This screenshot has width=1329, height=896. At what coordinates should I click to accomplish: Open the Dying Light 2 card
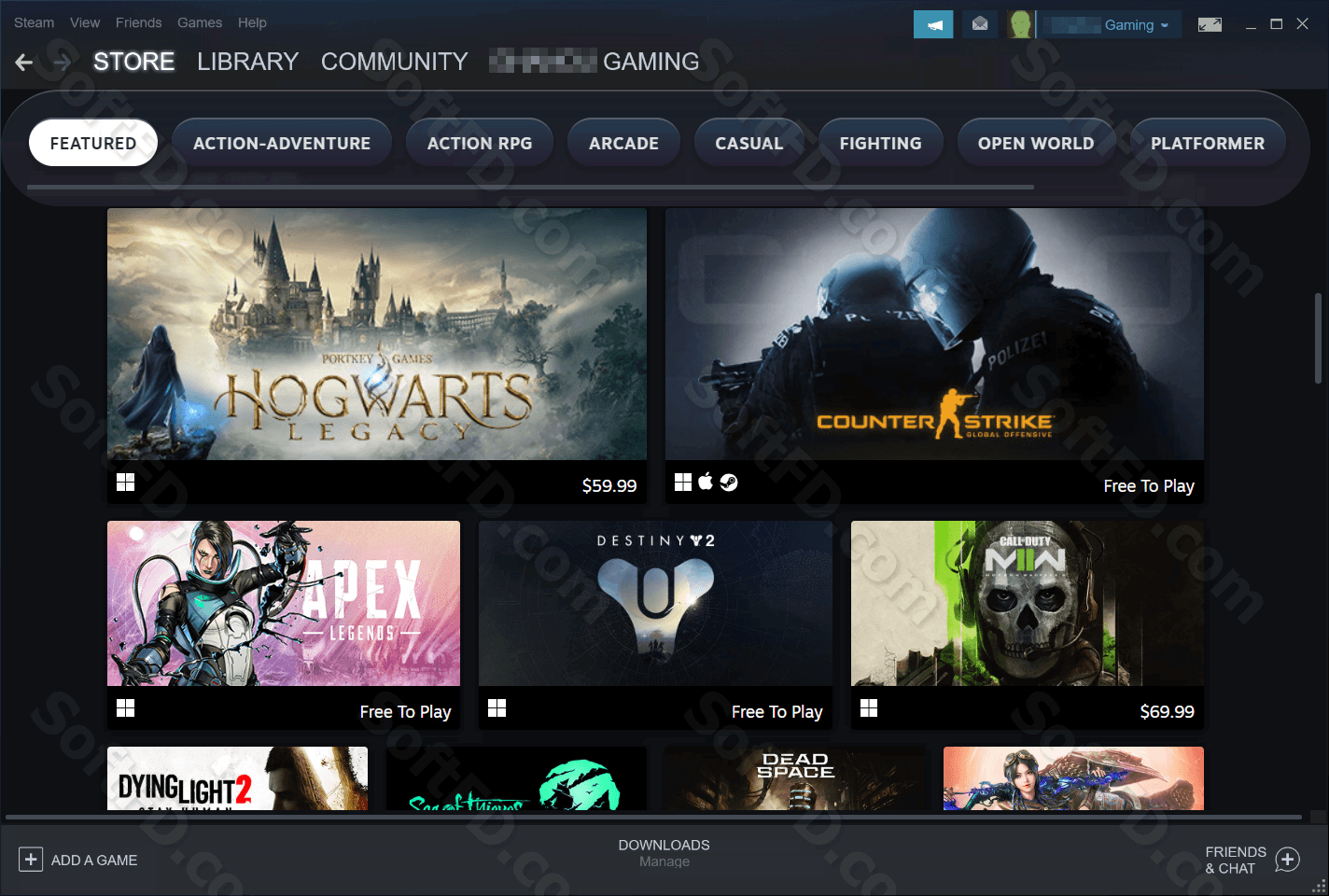point(237,778)
